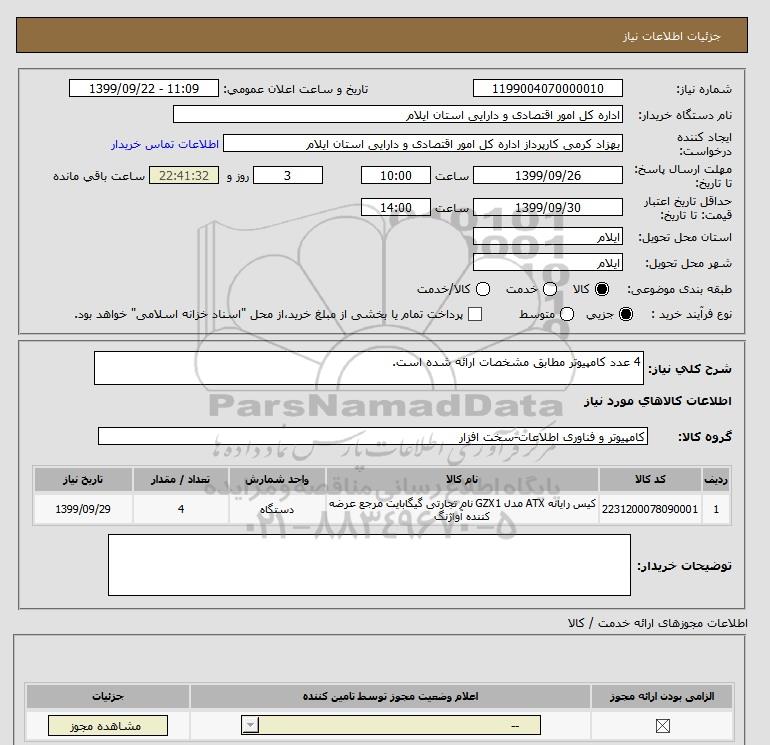
Task: Click the delivery province field ایلام
Action: coord(548,237)
